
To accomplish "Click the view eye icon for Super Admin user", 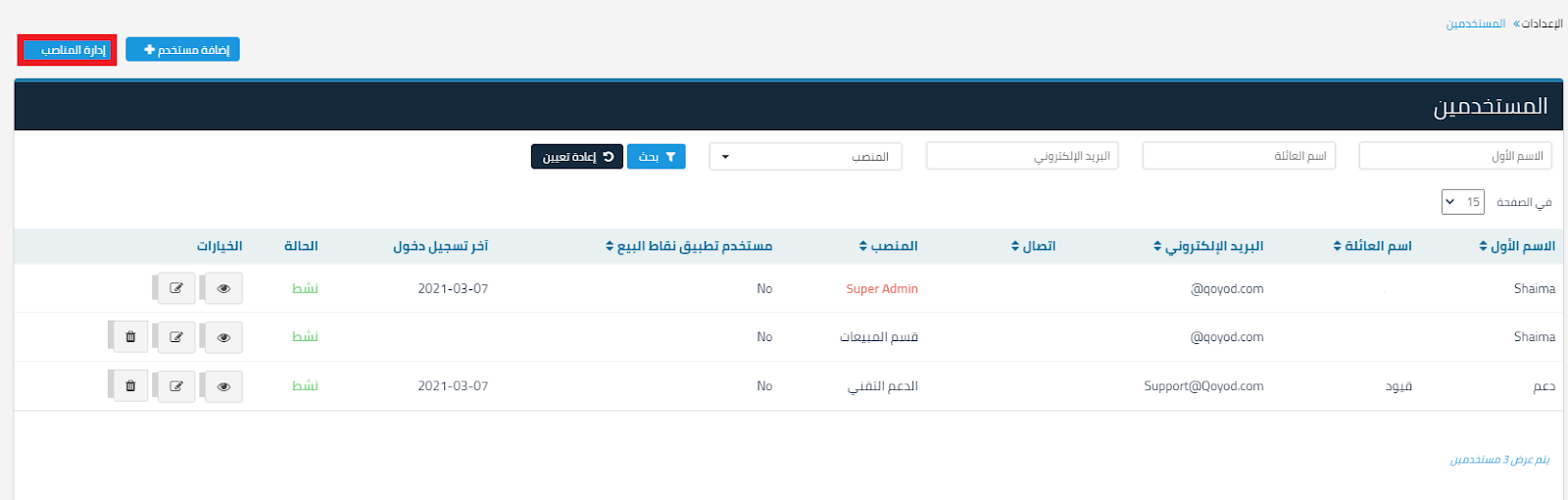I will tap(223, 288).
